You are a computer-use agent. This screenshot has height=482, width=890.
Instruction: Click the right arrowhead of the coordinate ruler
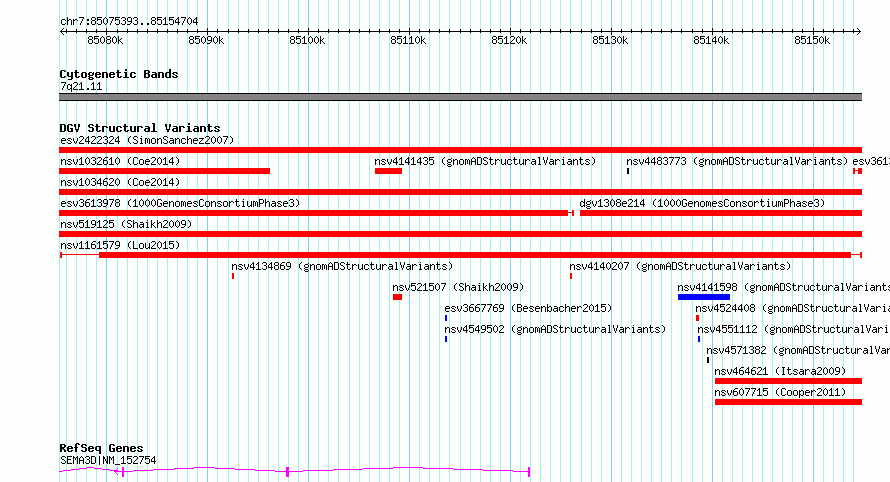[859, 32]
